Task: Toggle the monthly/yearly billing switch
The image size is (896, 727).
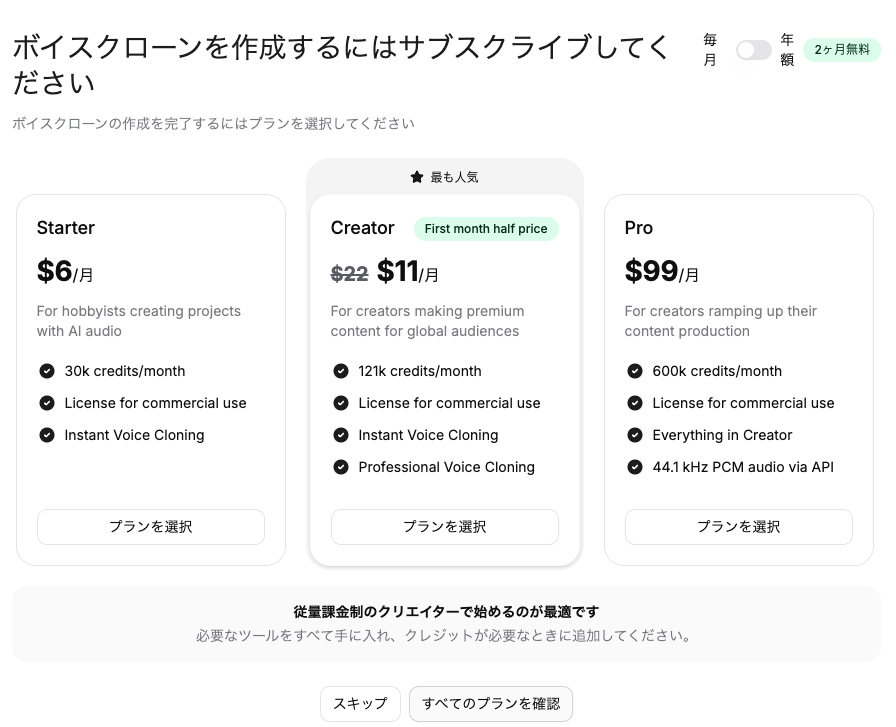Action: point(754,50)
